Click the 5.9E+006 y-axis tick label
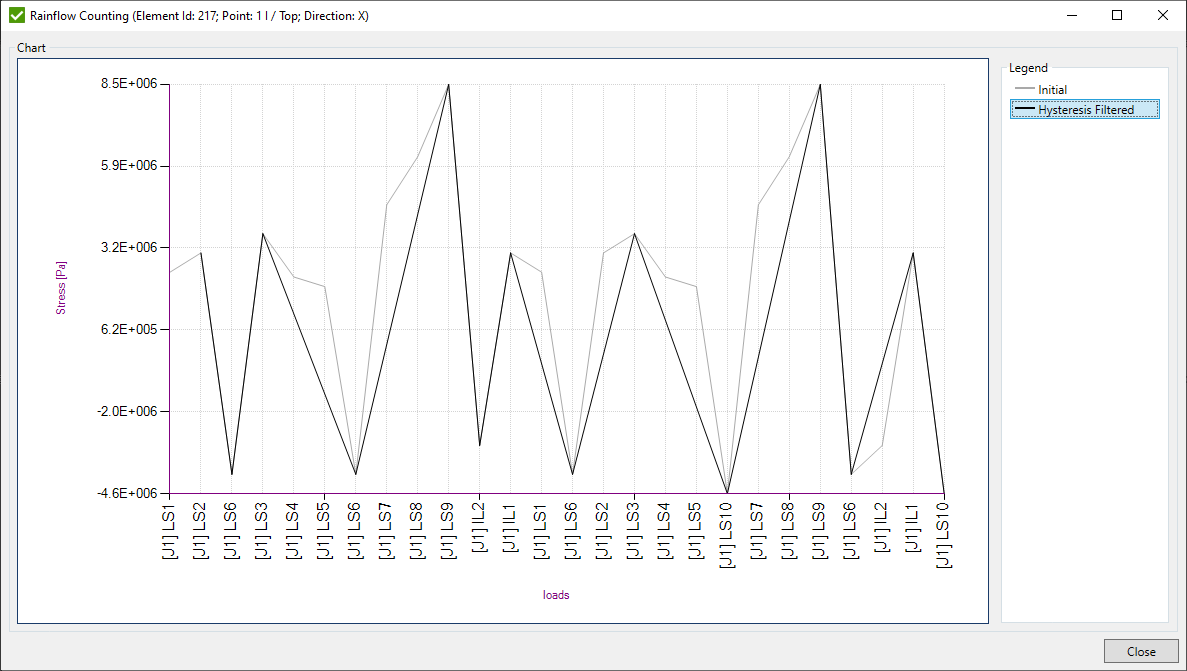Image resolution: width=1187 pixels, height=671 pixels. [130, 166]
